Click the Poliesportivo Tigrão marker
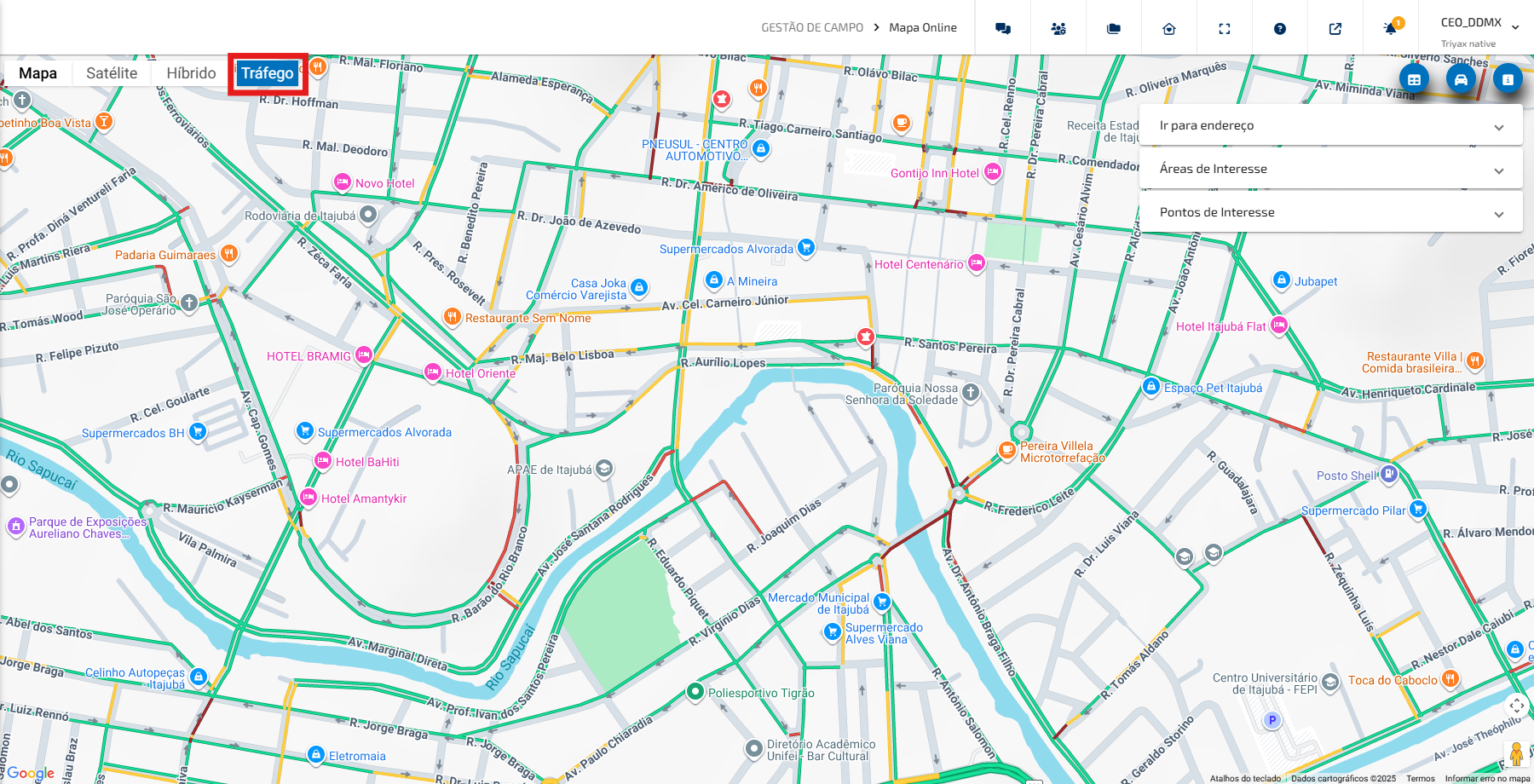The height and width of the screenshot is (784, 1534). click(x=695, y=692)
